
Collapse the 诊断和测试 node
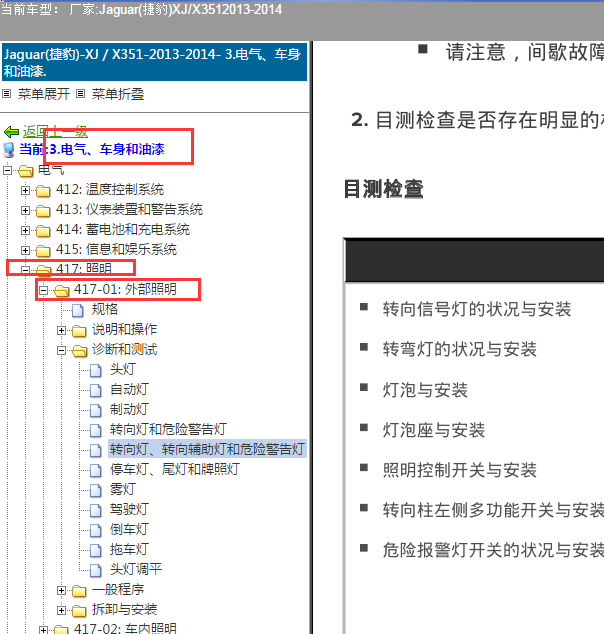click(x=61, y=350)
